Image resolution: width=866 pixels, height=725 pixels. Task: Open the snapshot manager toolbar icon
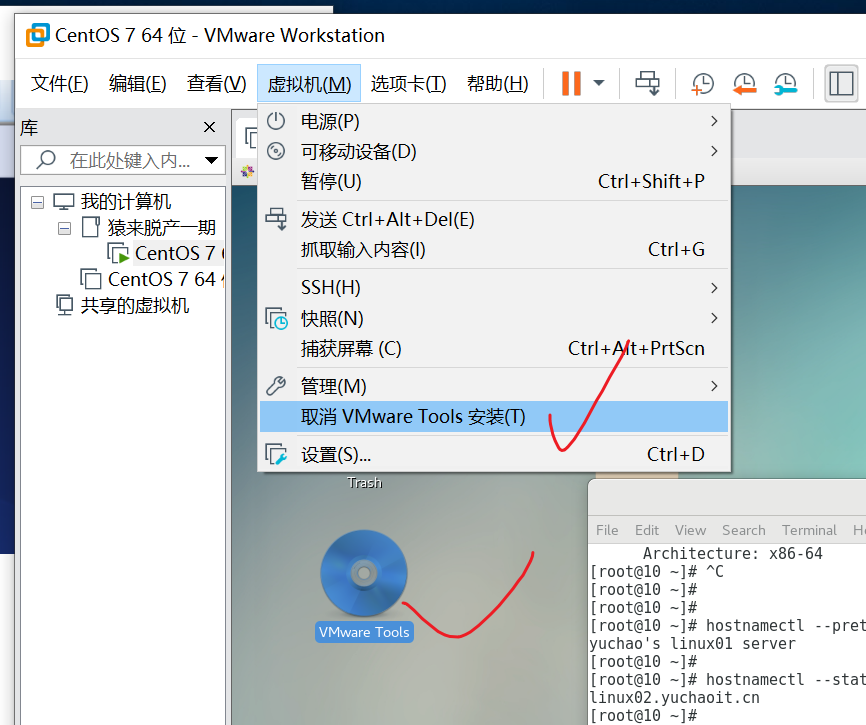click(x=786, y=84)
